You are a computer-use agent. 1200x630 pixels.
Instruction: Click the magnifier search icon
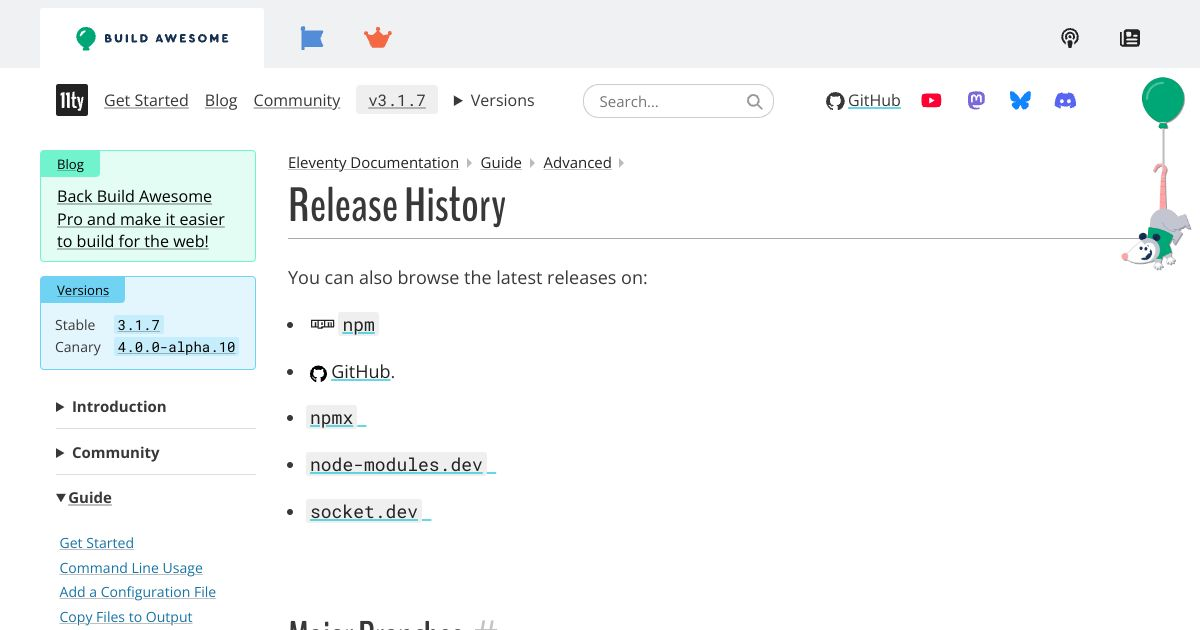pyautogui.click(x=755, y=101)
